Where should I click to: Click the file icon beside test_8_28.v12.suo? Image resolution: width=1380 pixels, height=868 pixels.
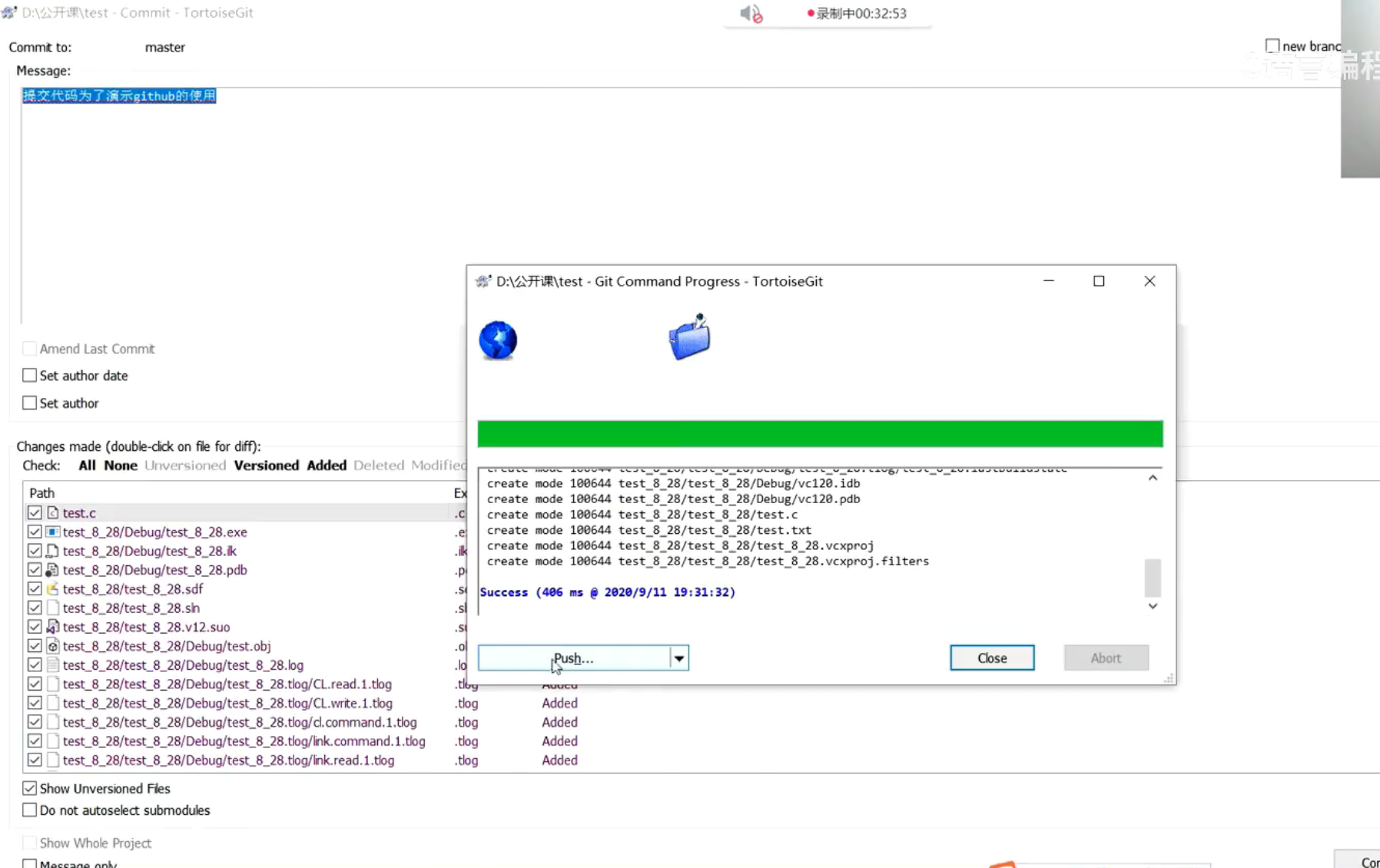tap(53, 627)
